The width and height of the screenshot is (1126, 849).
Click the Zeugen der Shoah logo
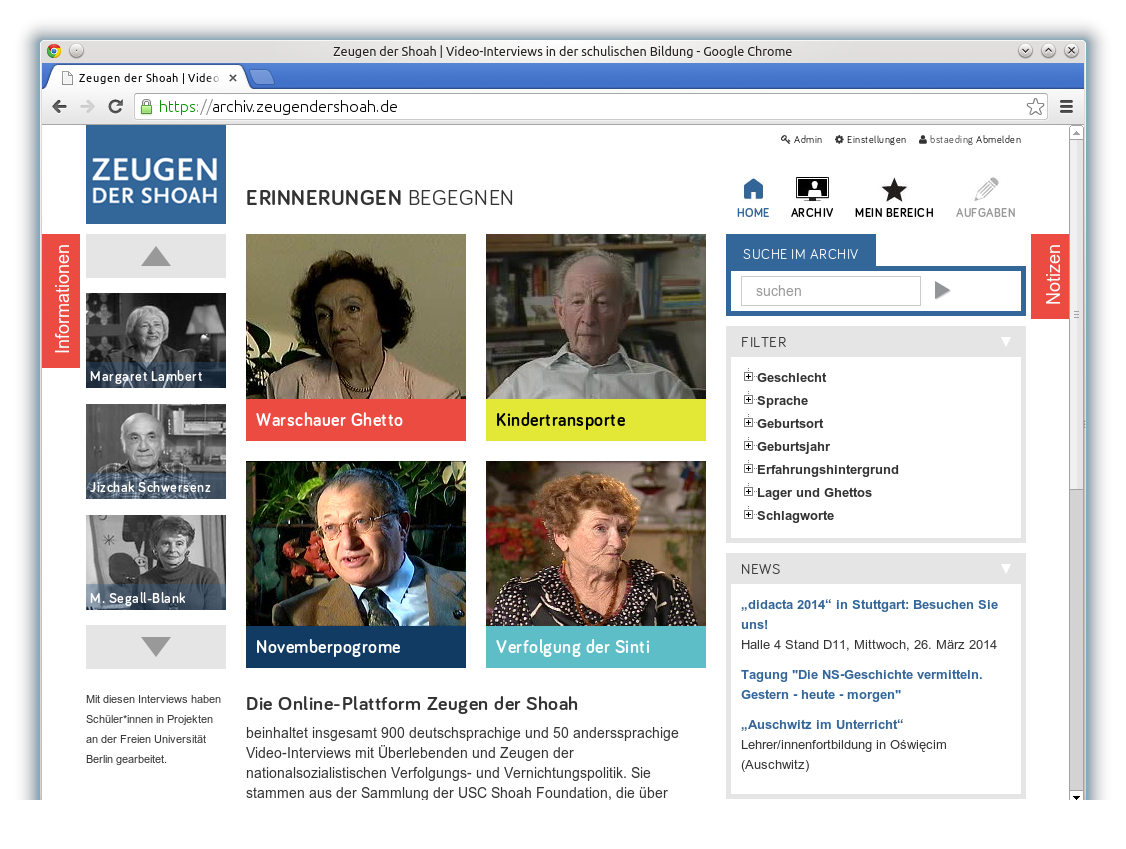click(156, 175)
